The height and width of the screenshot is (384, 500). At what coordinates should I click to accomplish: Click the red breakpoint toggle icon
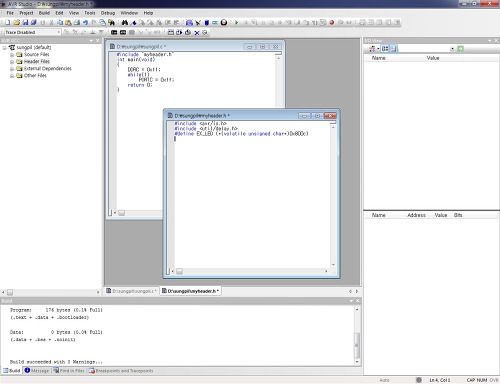tap(332, 23)
